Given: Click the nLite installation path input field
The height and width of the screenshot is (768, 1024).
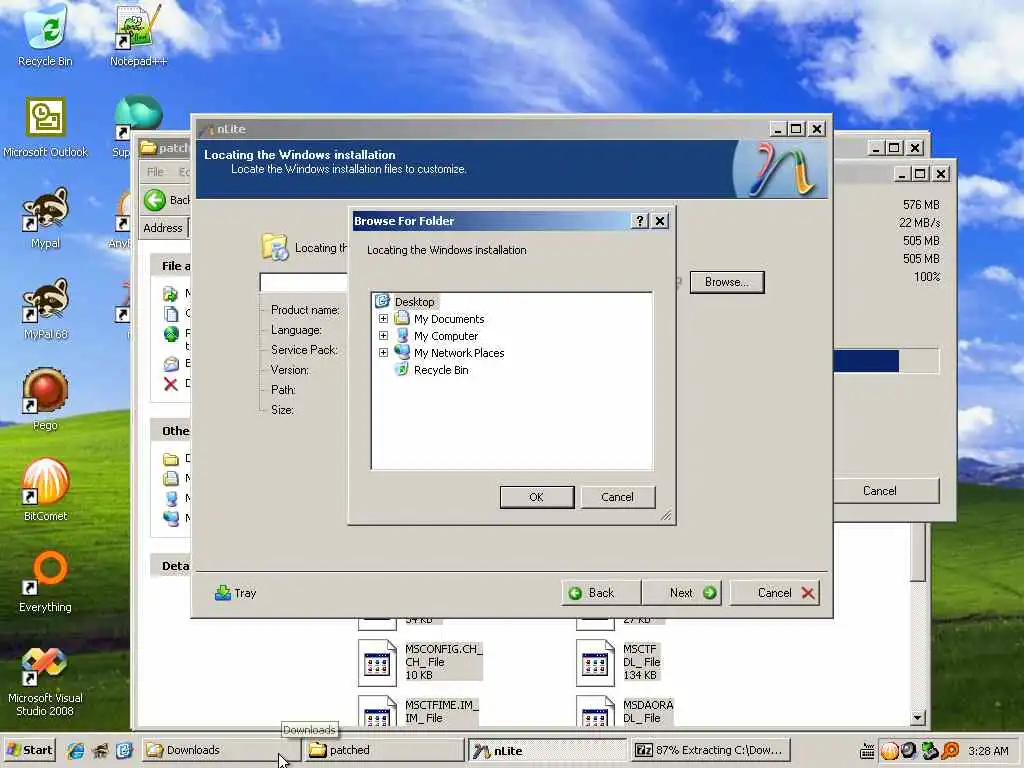Looking at the screenshot, I should [x=304, y=282].
